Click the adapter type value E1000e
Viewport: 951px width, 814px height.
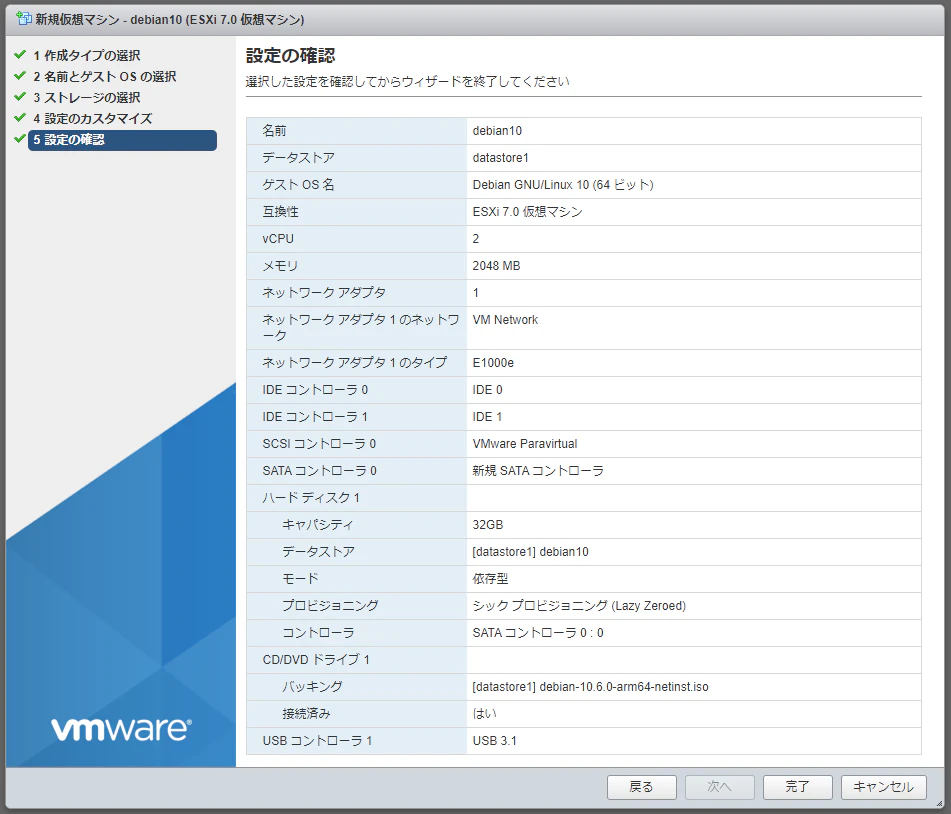(x=493, y=363)
